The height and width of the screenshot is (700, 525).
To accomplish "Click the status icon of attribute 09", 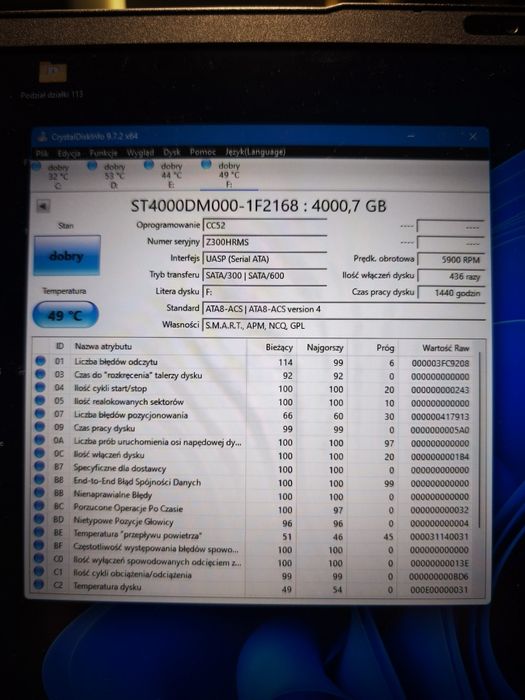I will [x=40, y=426].
